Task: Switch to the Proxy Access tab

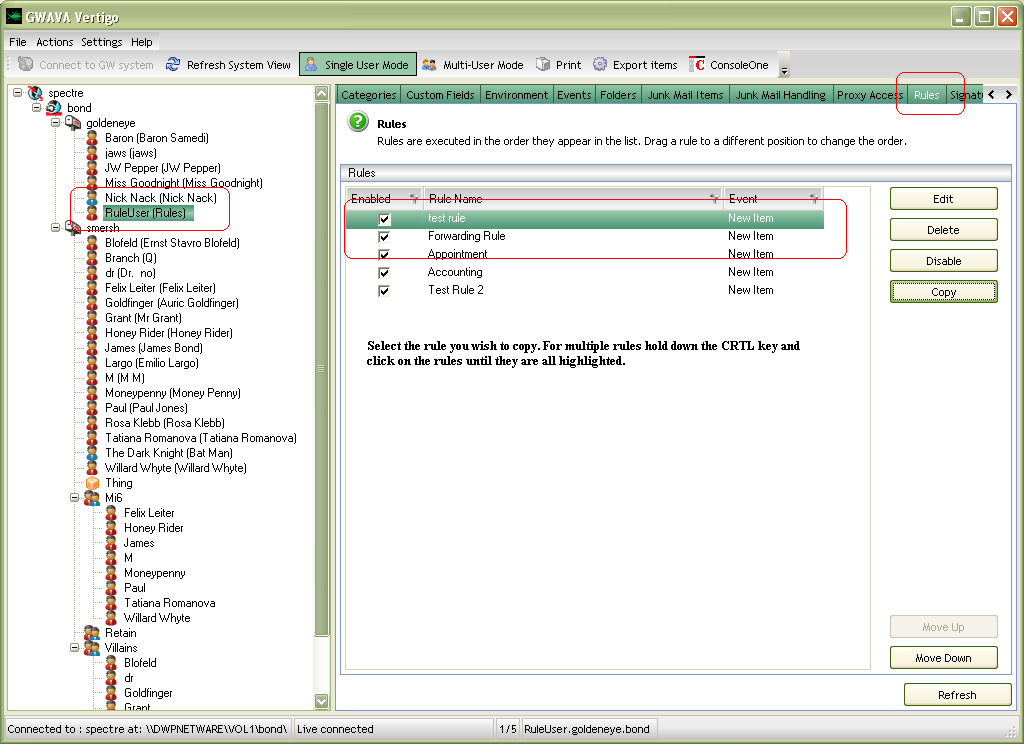Action: pos(869,95)
